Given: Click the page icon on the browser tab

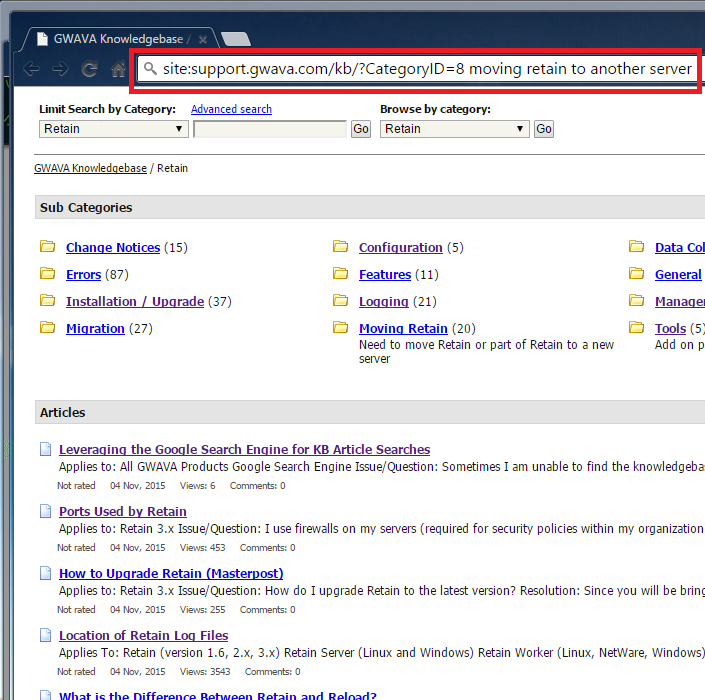Looking at the screenshot, I should tap(42, 39).
